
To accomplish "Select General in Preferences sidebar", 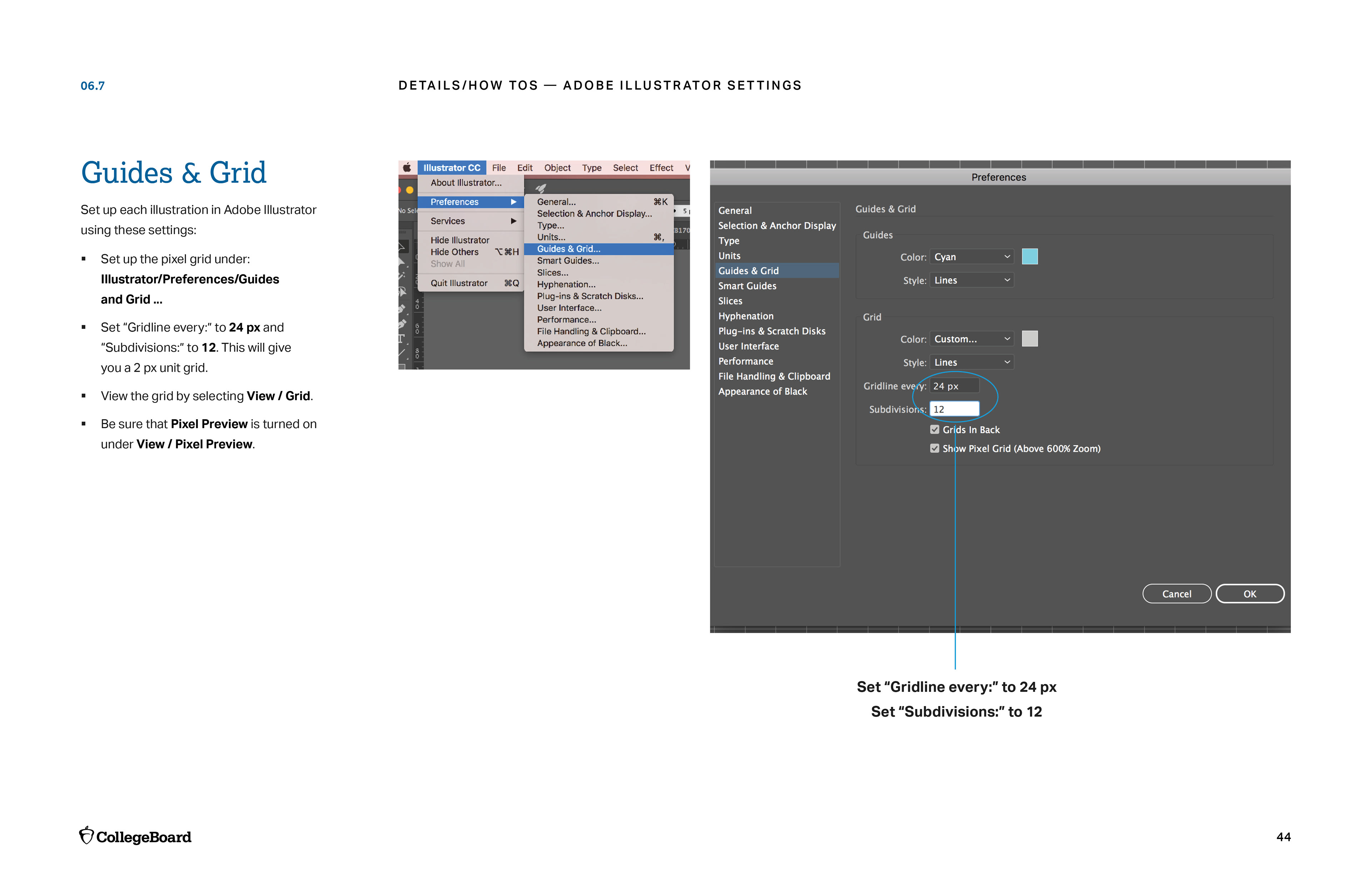I will (777, 210).
